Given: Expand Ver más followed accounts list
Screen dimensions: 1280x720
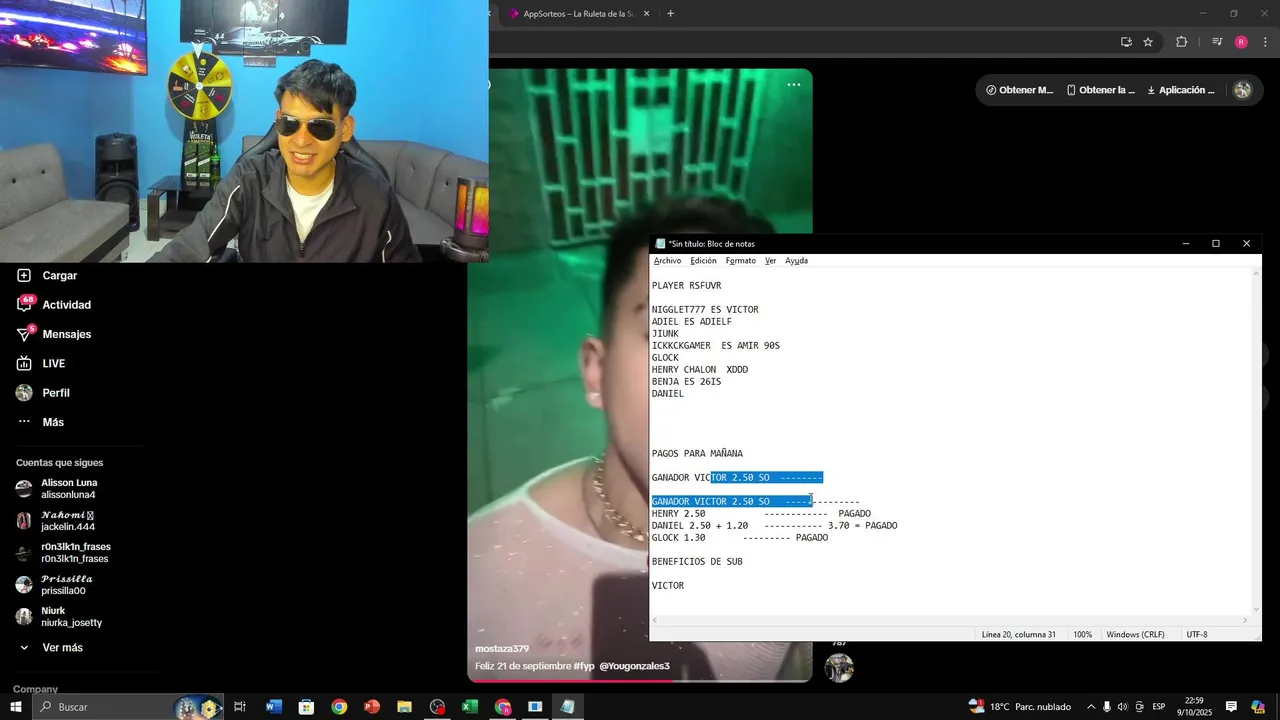Looking at the screenshot, I should 50,648.
